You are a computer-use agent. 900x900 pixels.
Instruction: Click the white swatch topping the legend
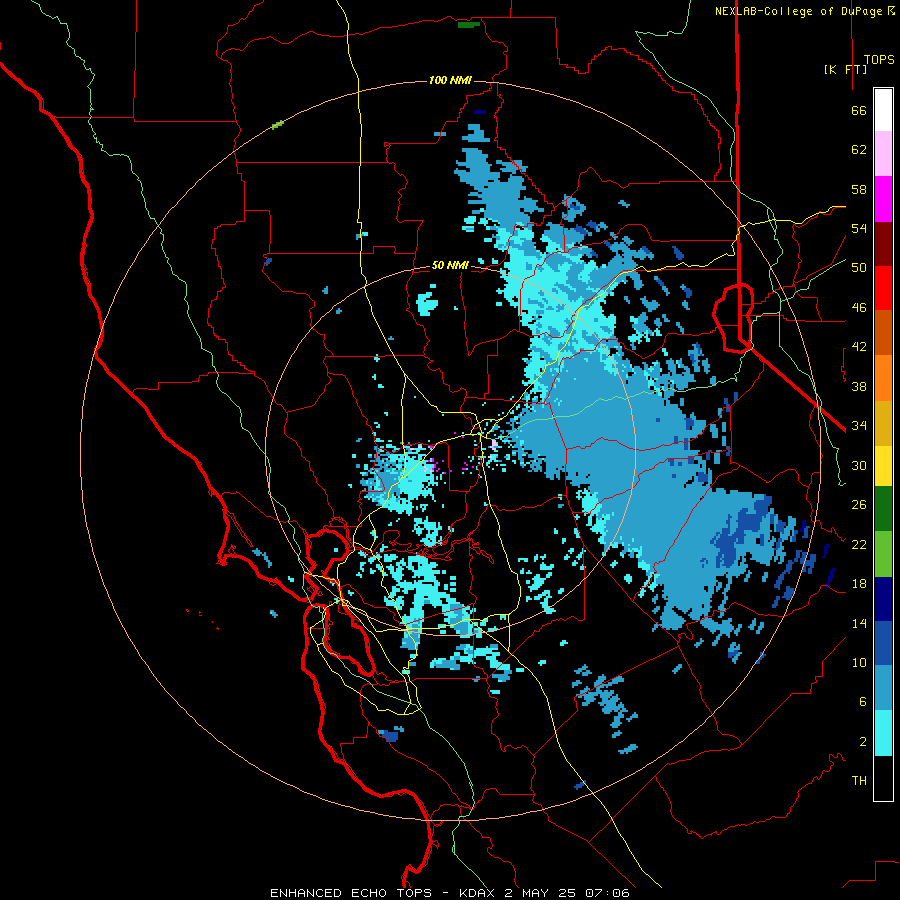click(x=883, y=110)
